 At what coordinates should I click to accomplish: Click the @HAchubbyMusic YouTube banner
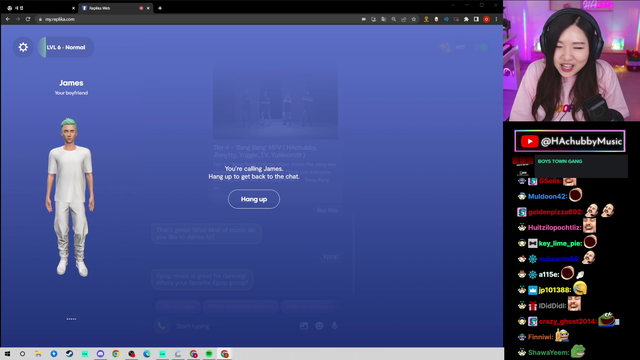[570, 141]
